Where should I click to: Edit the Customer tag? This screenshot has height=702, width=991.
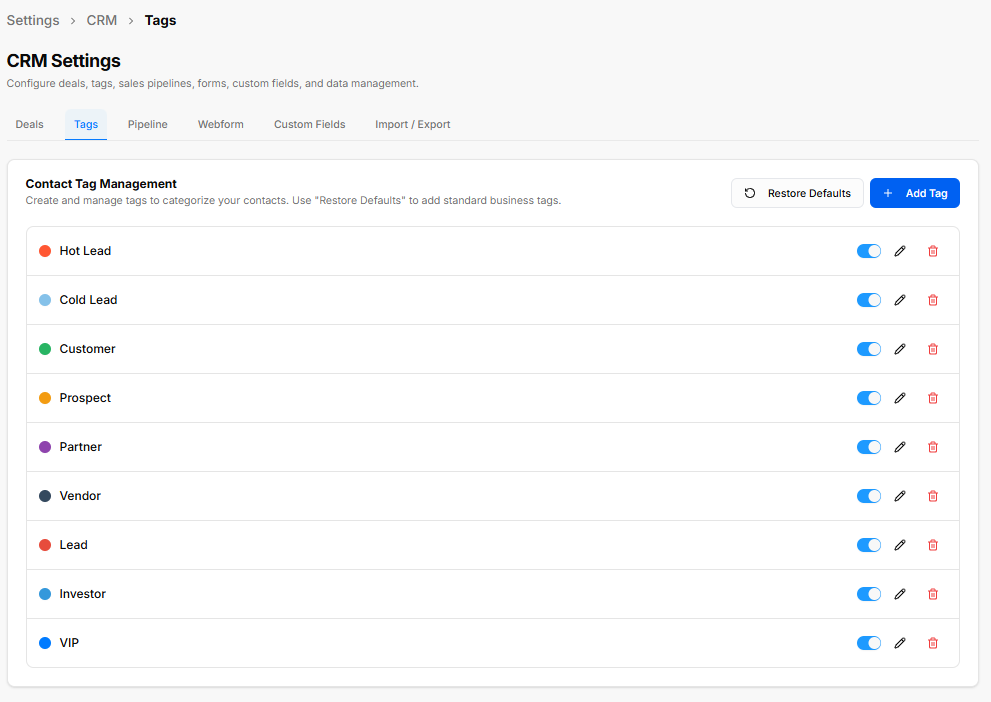[x=900, y=349]
